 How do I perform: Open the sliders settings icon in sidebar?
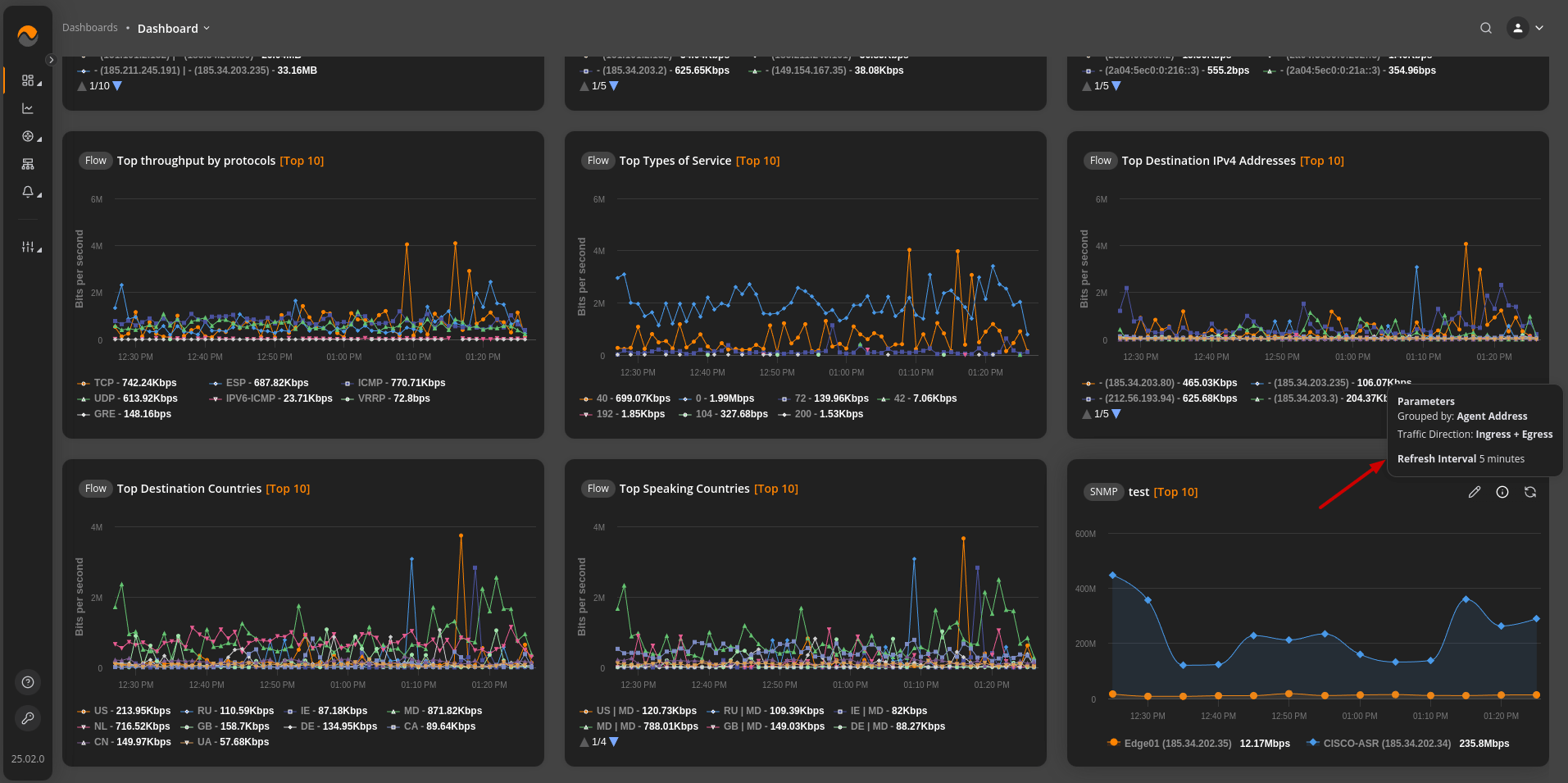[x=28, y=247]
